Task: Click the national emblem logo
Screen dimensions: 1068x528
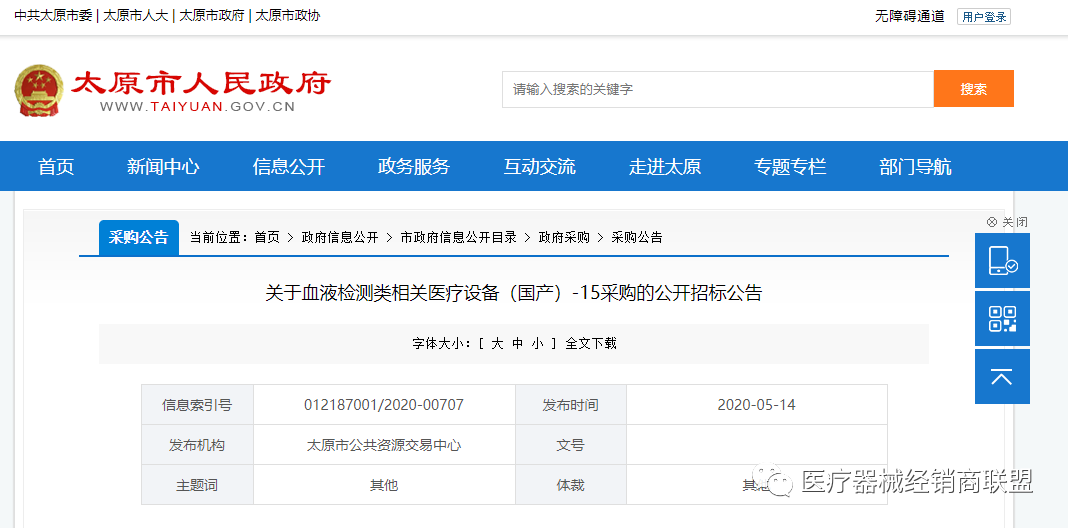Action: (x=38, y=91)
